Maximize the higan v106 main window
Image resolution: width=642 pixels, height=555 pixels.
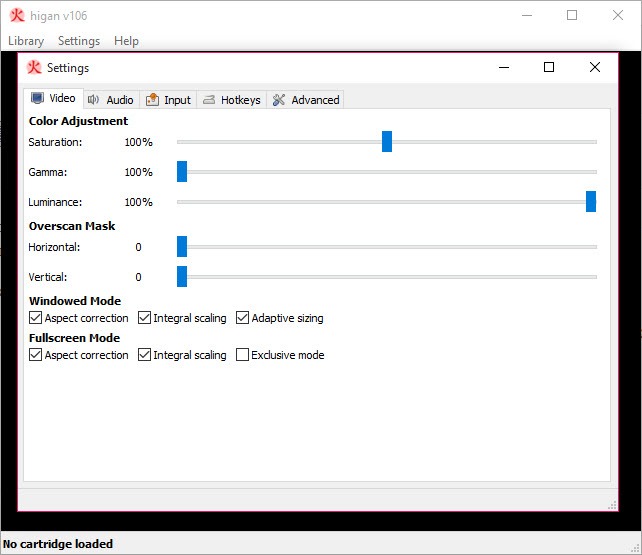[x=572, y=15]
